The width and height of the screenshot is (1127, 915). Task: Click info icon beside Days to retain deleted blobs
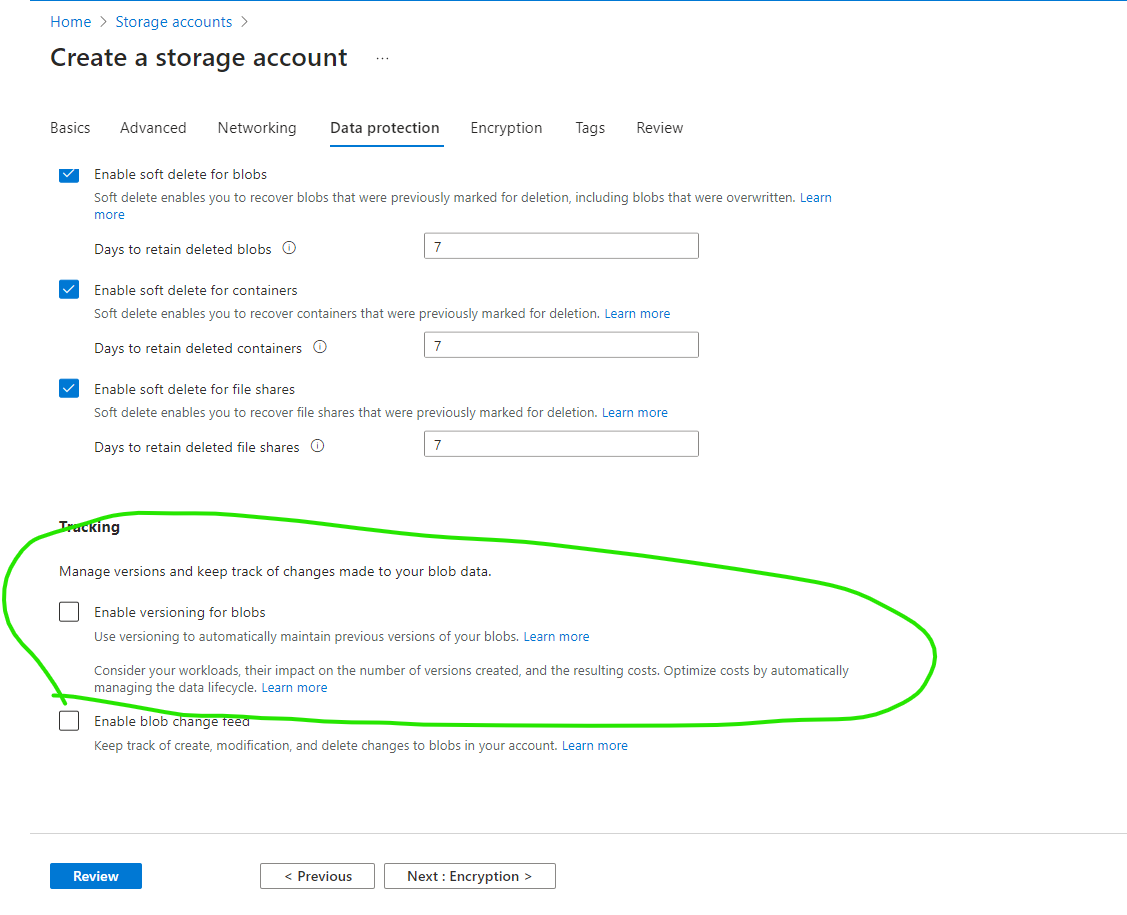point(289,248)
